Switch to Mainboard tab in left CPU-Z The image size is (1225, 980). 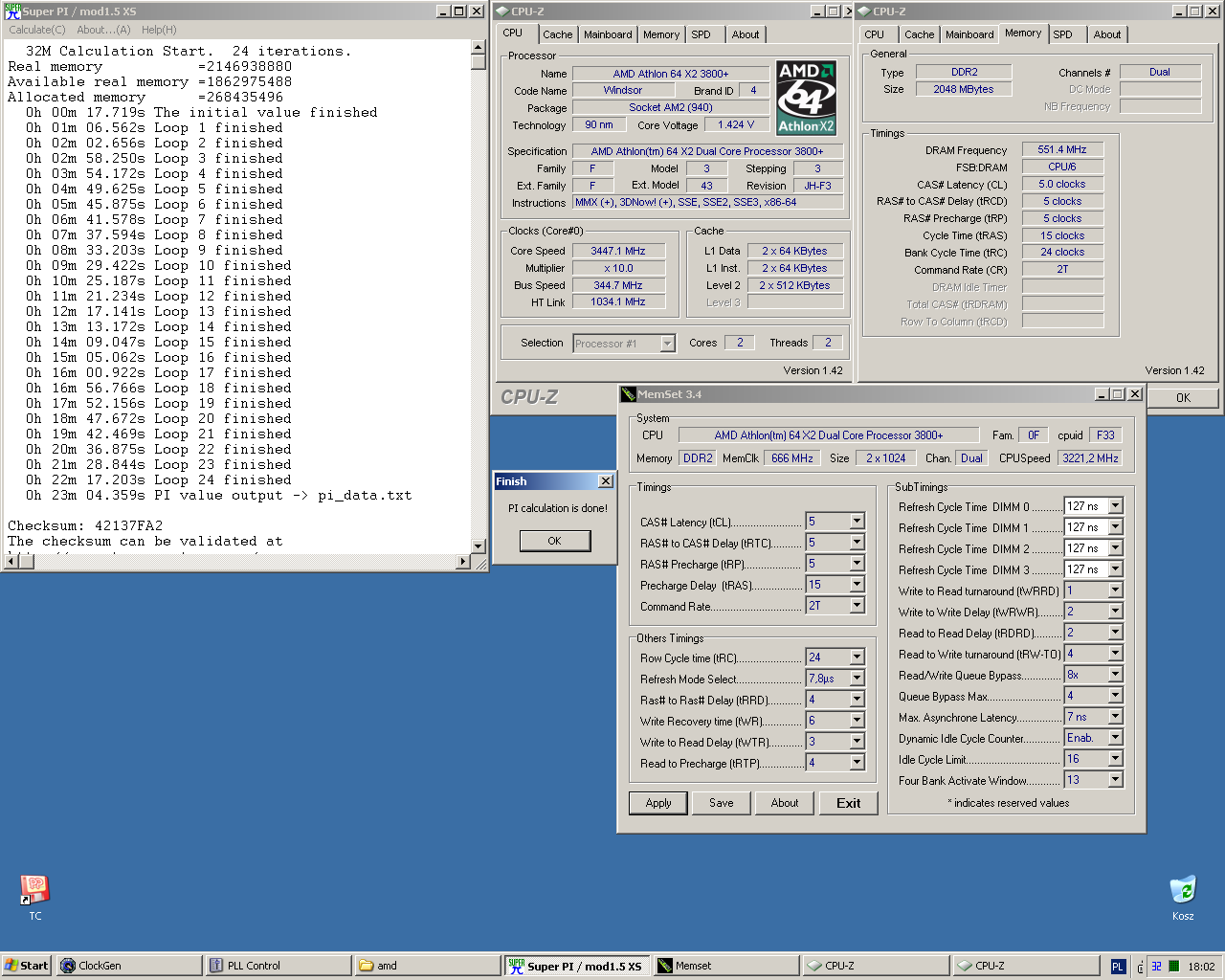[x=608, y=34]
